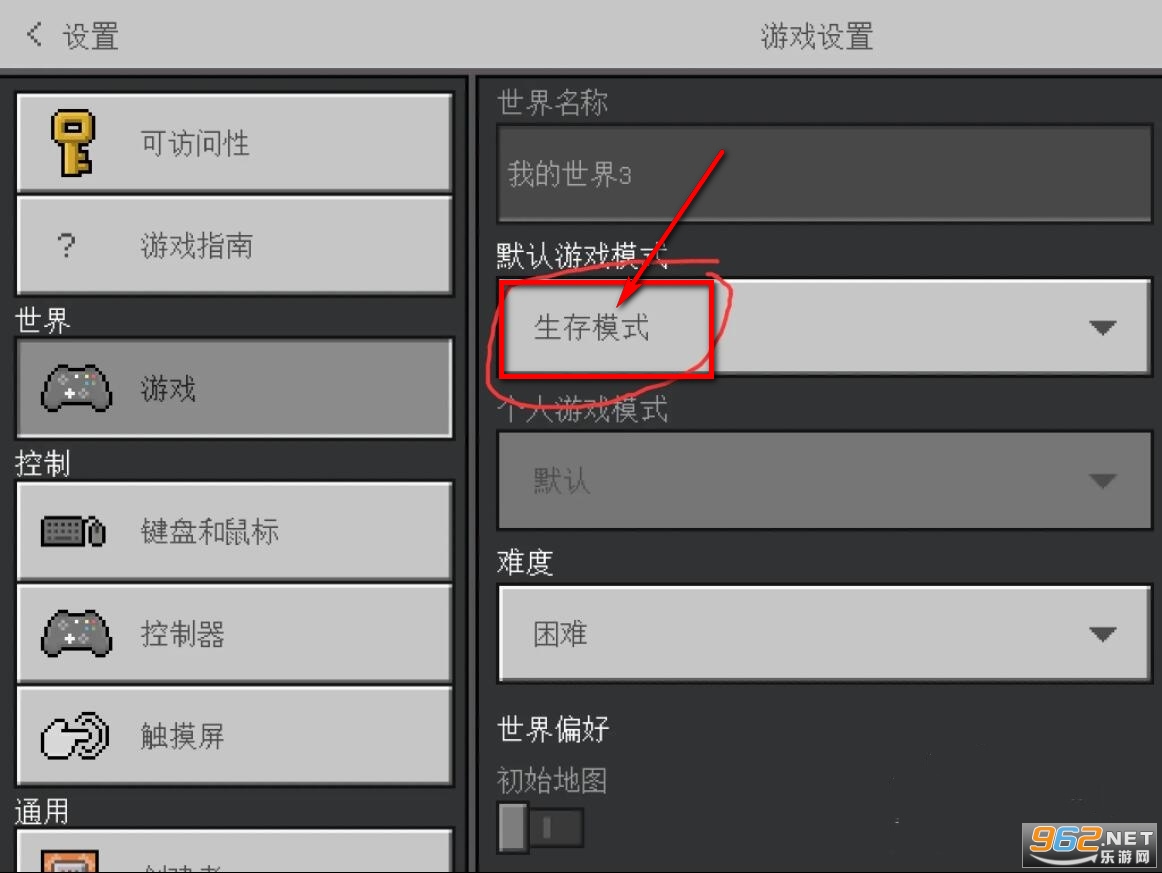Click the keyboard and mouse icon

coord(73,531)
